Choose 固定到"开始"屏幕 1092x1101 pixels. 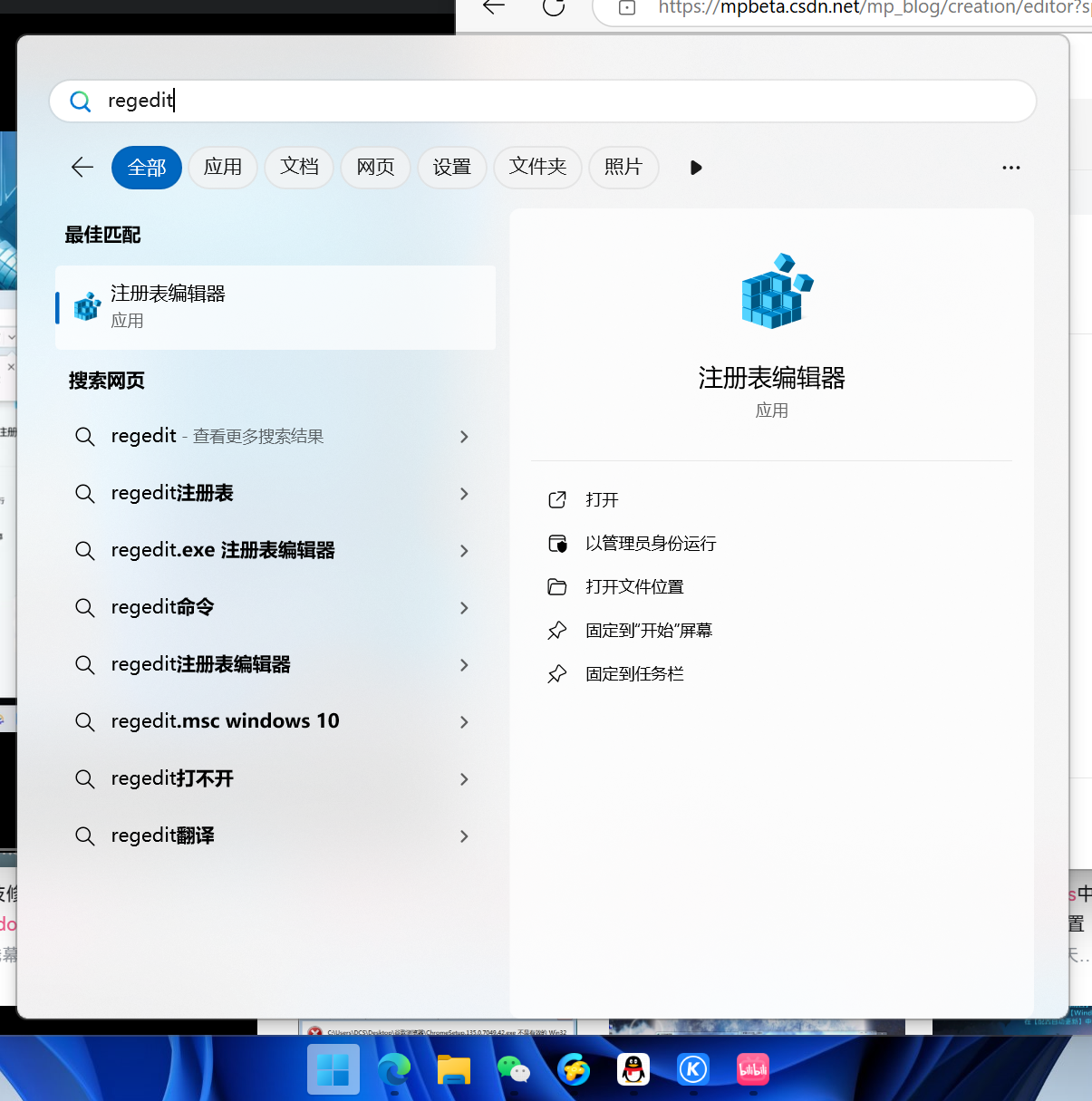(x=649, y=630)
